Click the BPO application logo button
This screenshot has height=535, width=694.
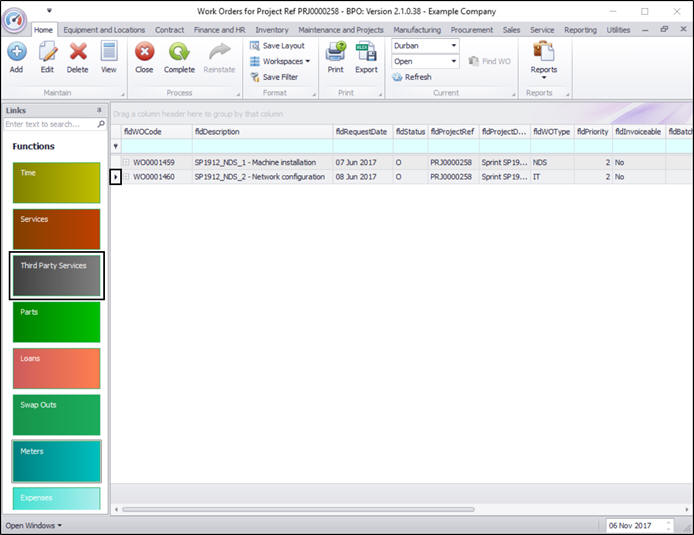coord(14,20)
